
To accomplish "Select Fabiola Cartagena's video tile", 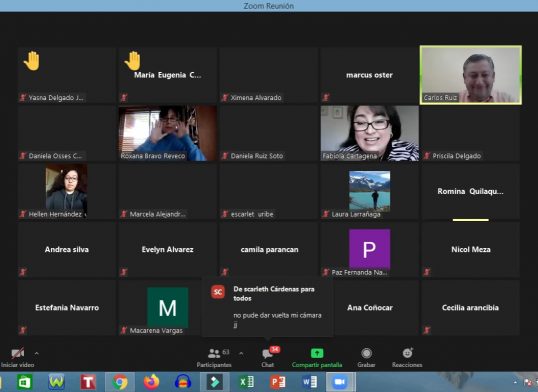I will tap(370, 133).
